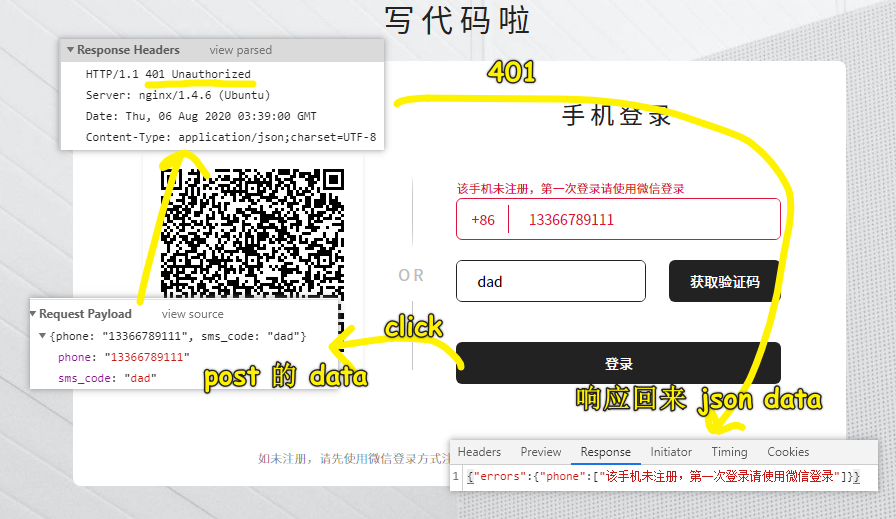The image size is (896, 519).
Task: Select the Date header line
Action: pos(201,116)
